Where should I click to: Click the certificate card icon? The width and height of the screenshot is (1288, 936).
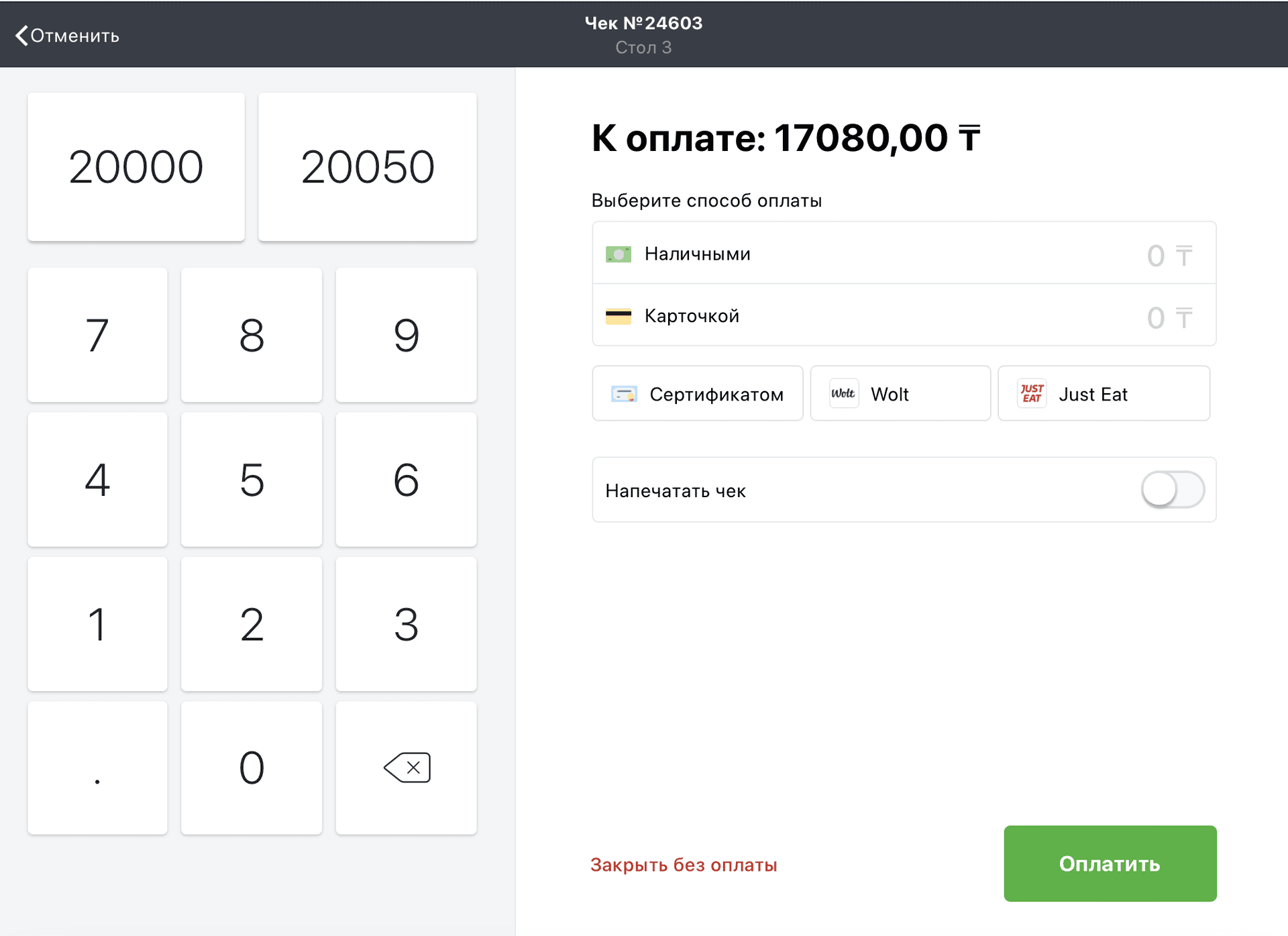point(624,395)
